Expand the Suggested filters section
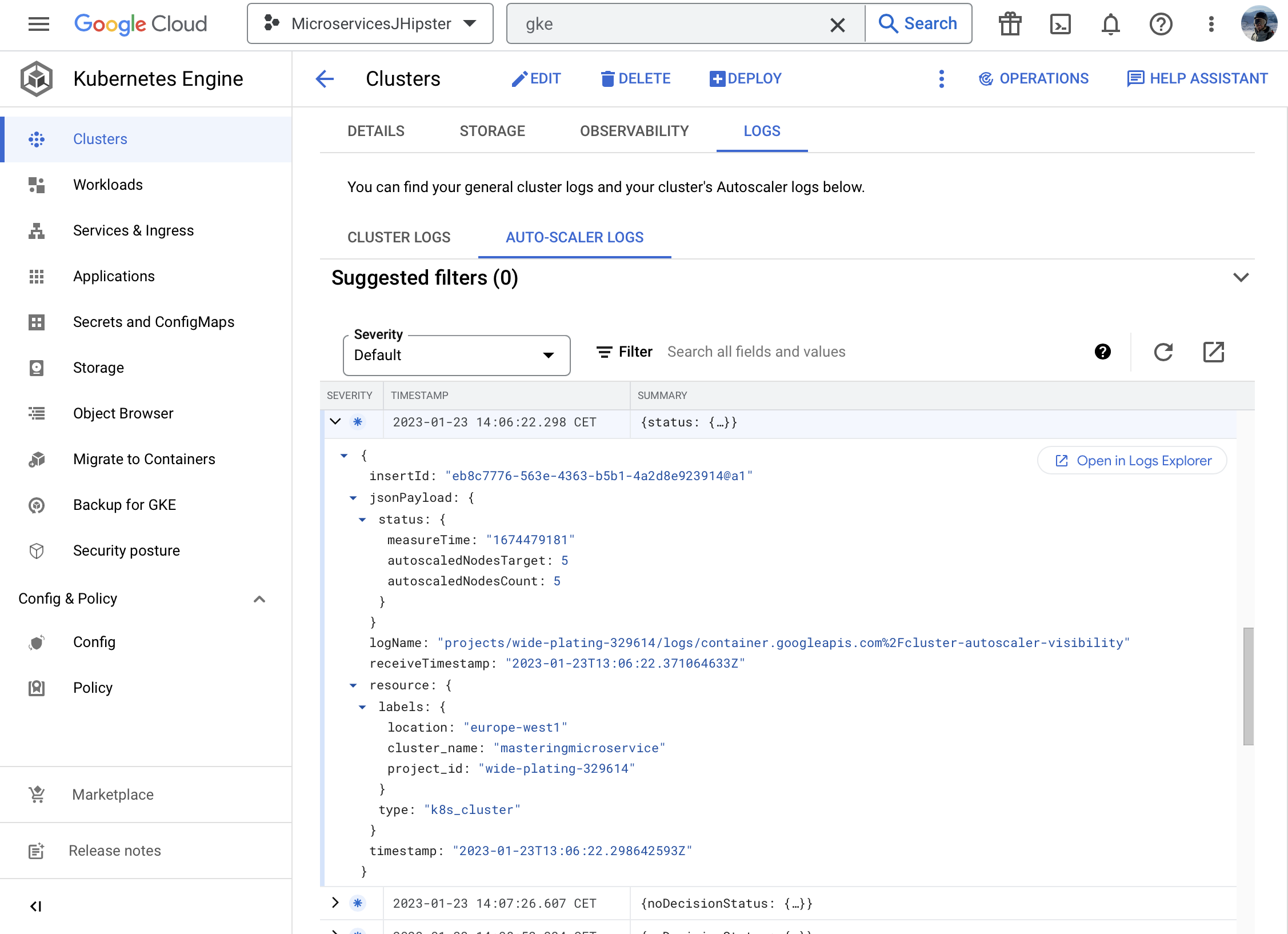Image resolution: width=1288 pixels, height=934 pixels. coord(1241,278)
